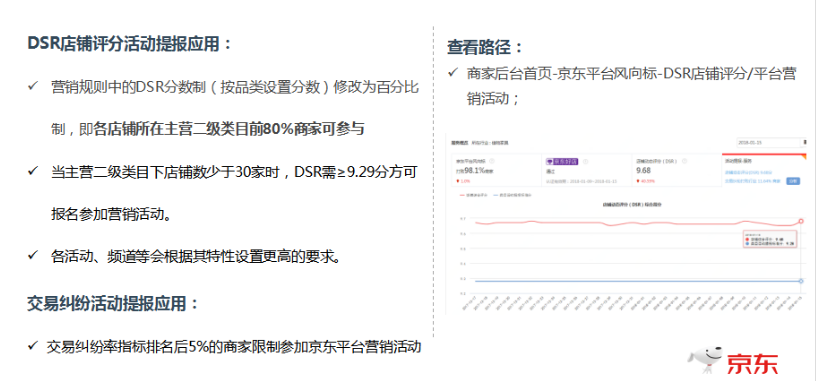This screenshot has width=816, height=381.
Task: Click the small blue button in 活动提报 card
Action: click(793, 181)
